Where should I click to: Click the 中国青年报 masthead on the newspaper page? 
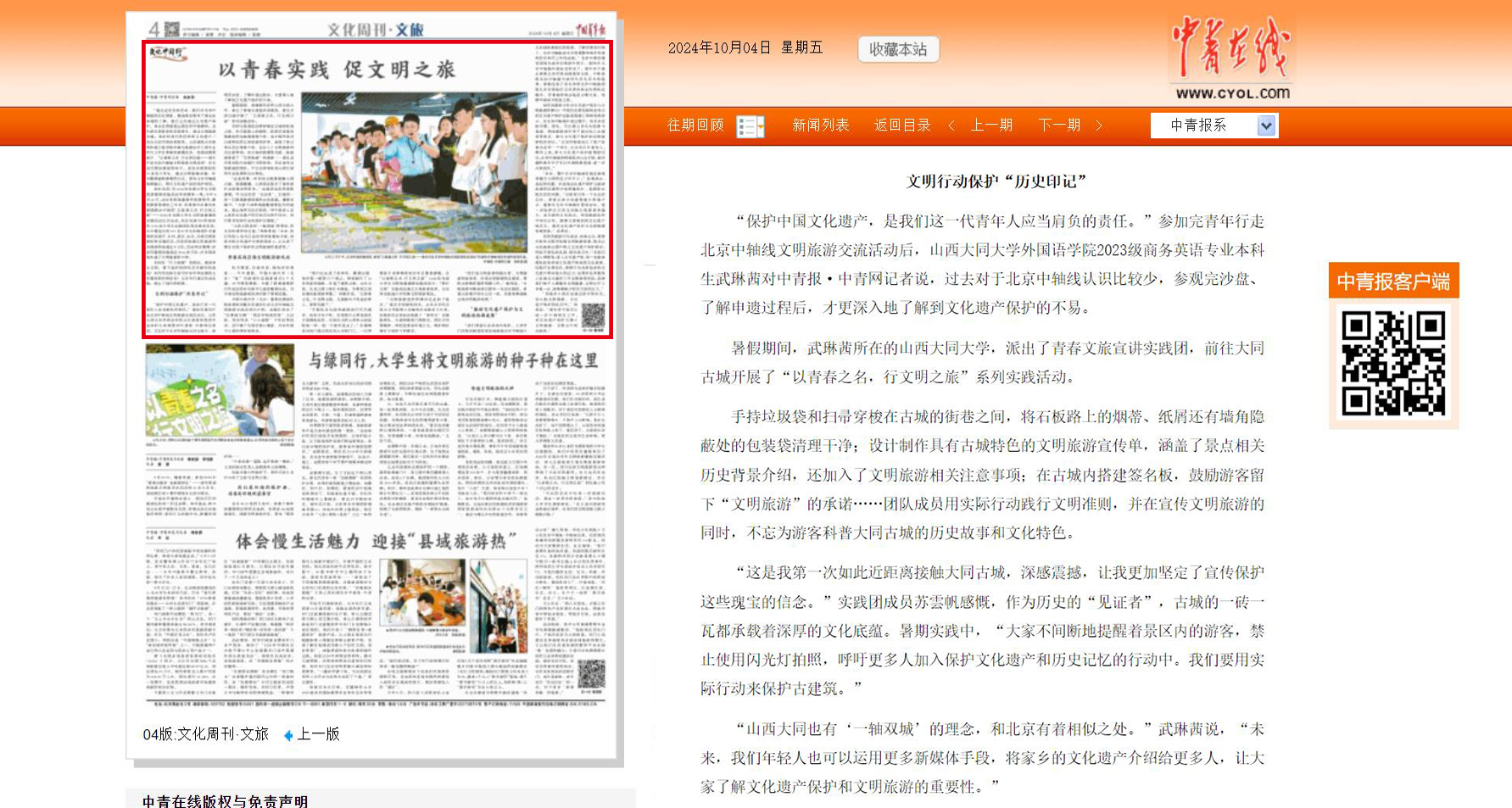pyautogui.click(x=591, y=30)
